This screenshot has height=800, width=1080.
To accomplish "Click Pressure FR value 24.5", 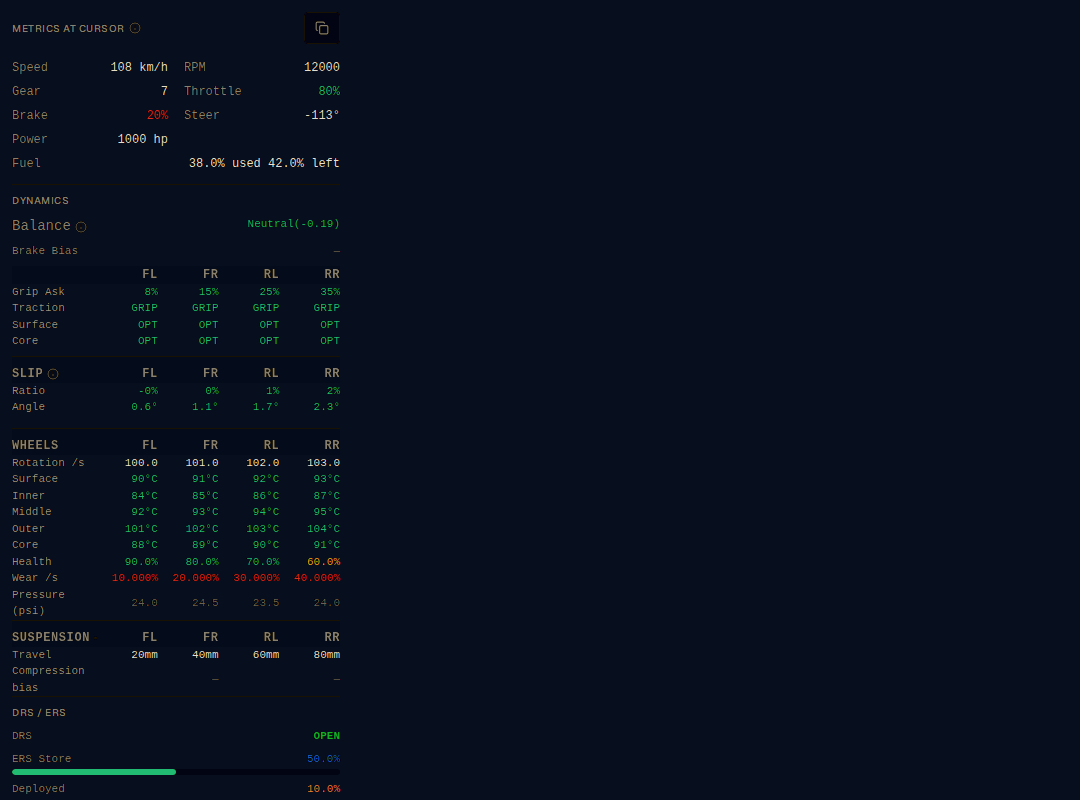I will tap(205, 603).
